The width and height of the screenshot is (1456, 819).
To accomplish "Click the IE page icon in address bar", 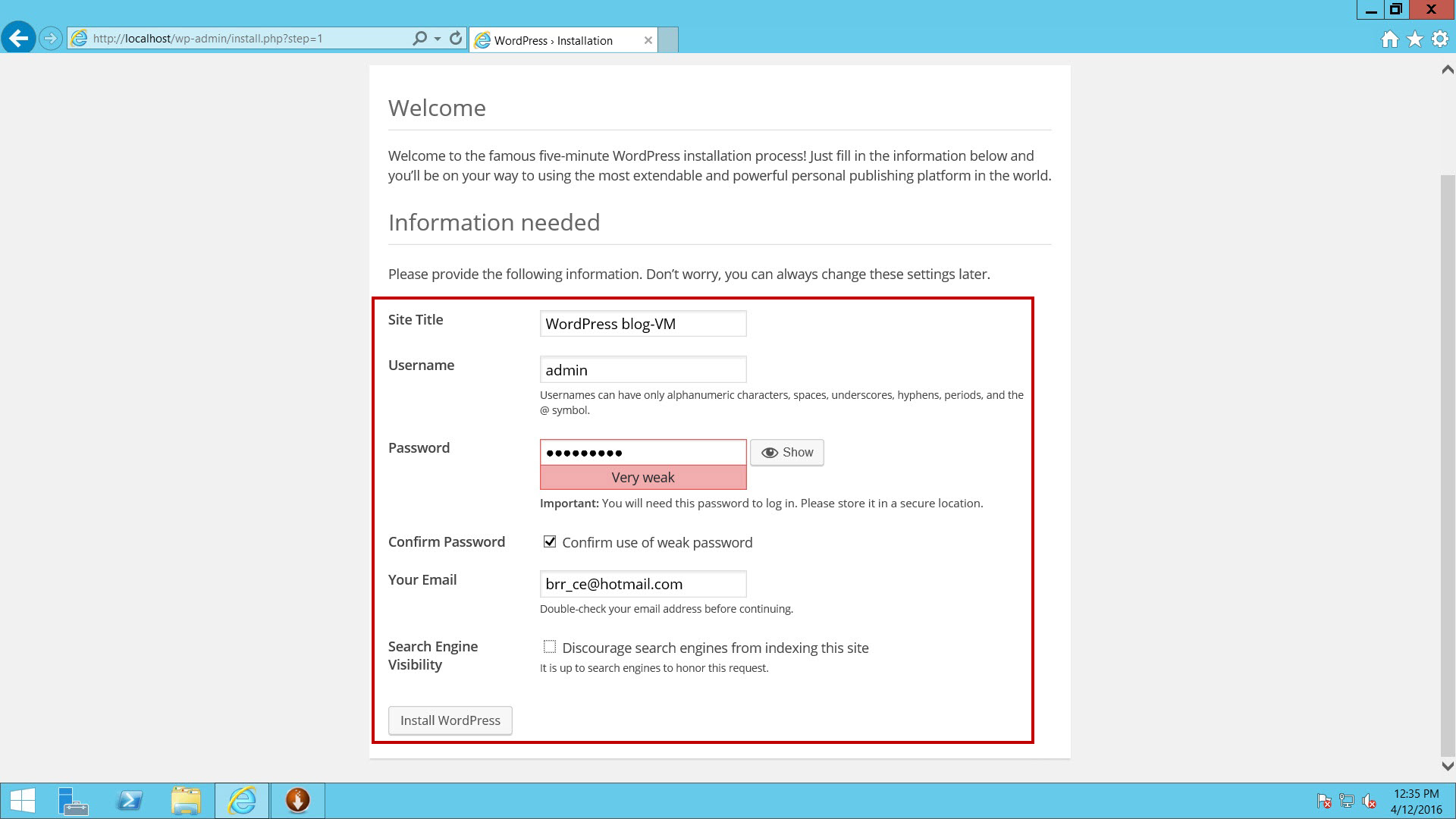I will (79, 38).
